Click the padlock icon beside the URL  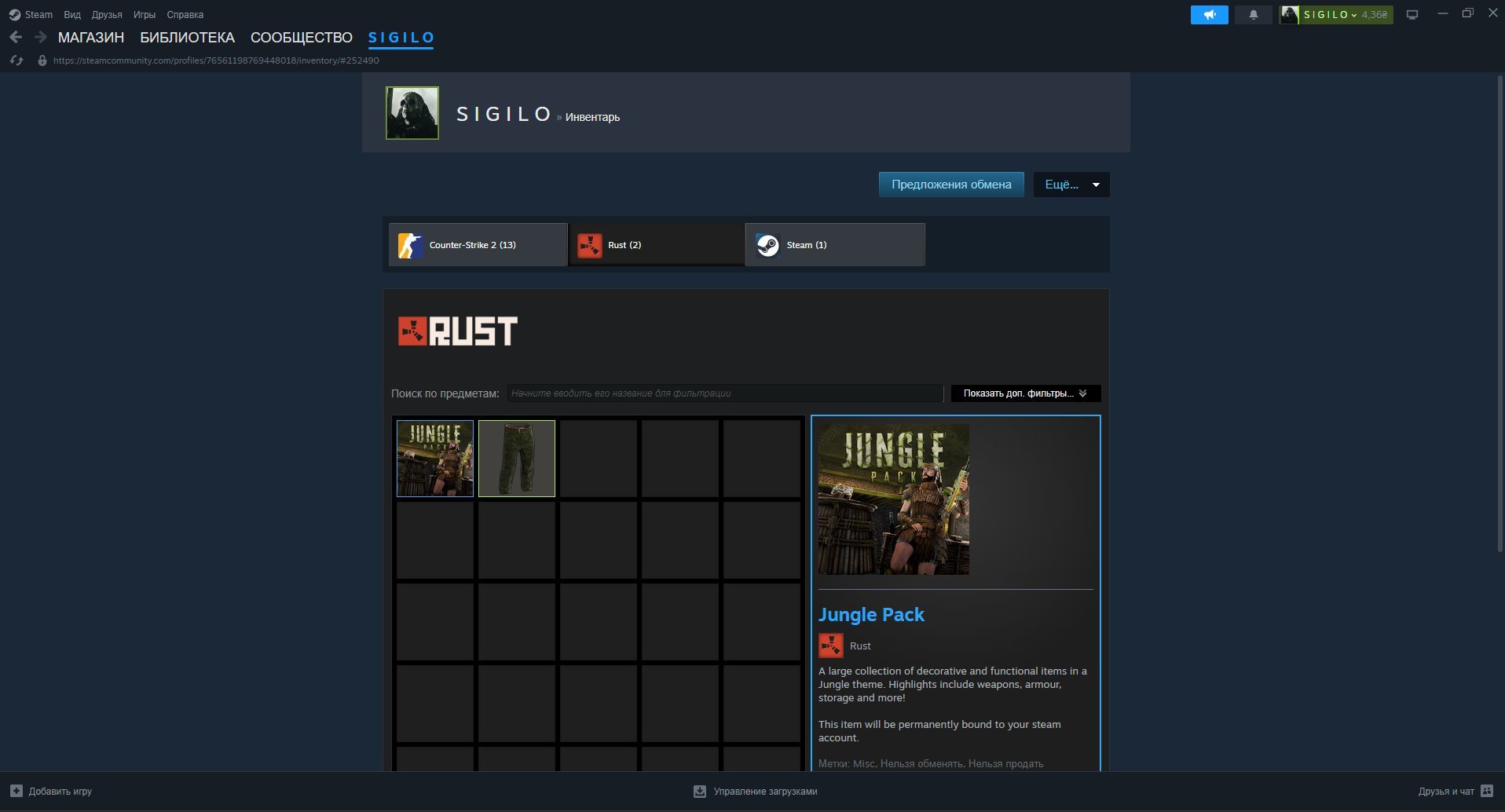coord(42,60)
